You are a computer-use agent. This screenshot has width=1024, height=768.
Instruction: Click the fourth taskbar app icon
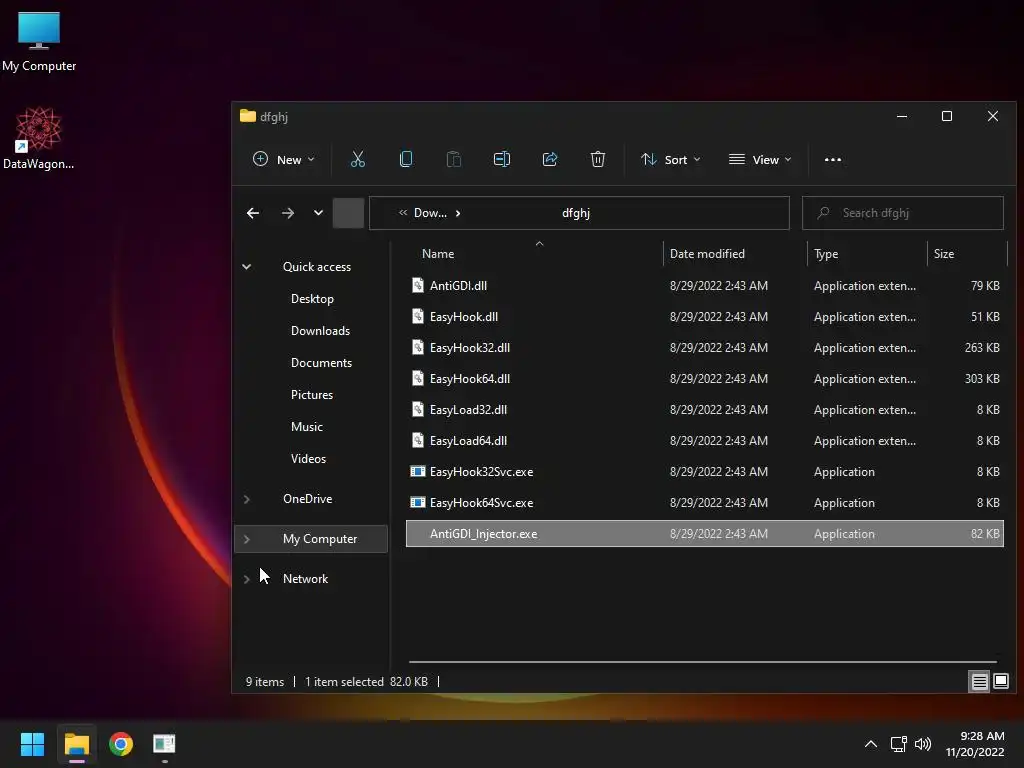click(165, 744)
